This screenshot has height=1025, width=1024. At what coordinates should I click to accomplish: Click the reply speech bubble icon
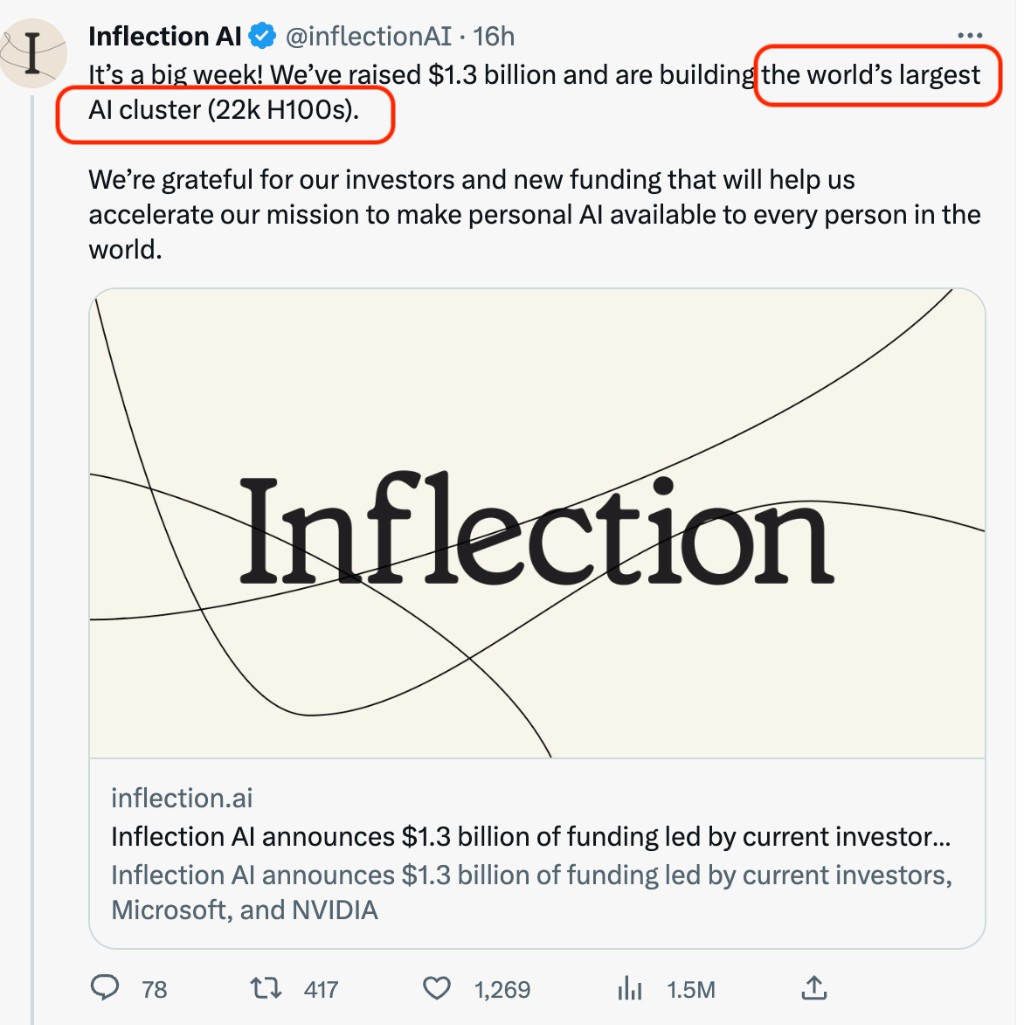point(106,989)
